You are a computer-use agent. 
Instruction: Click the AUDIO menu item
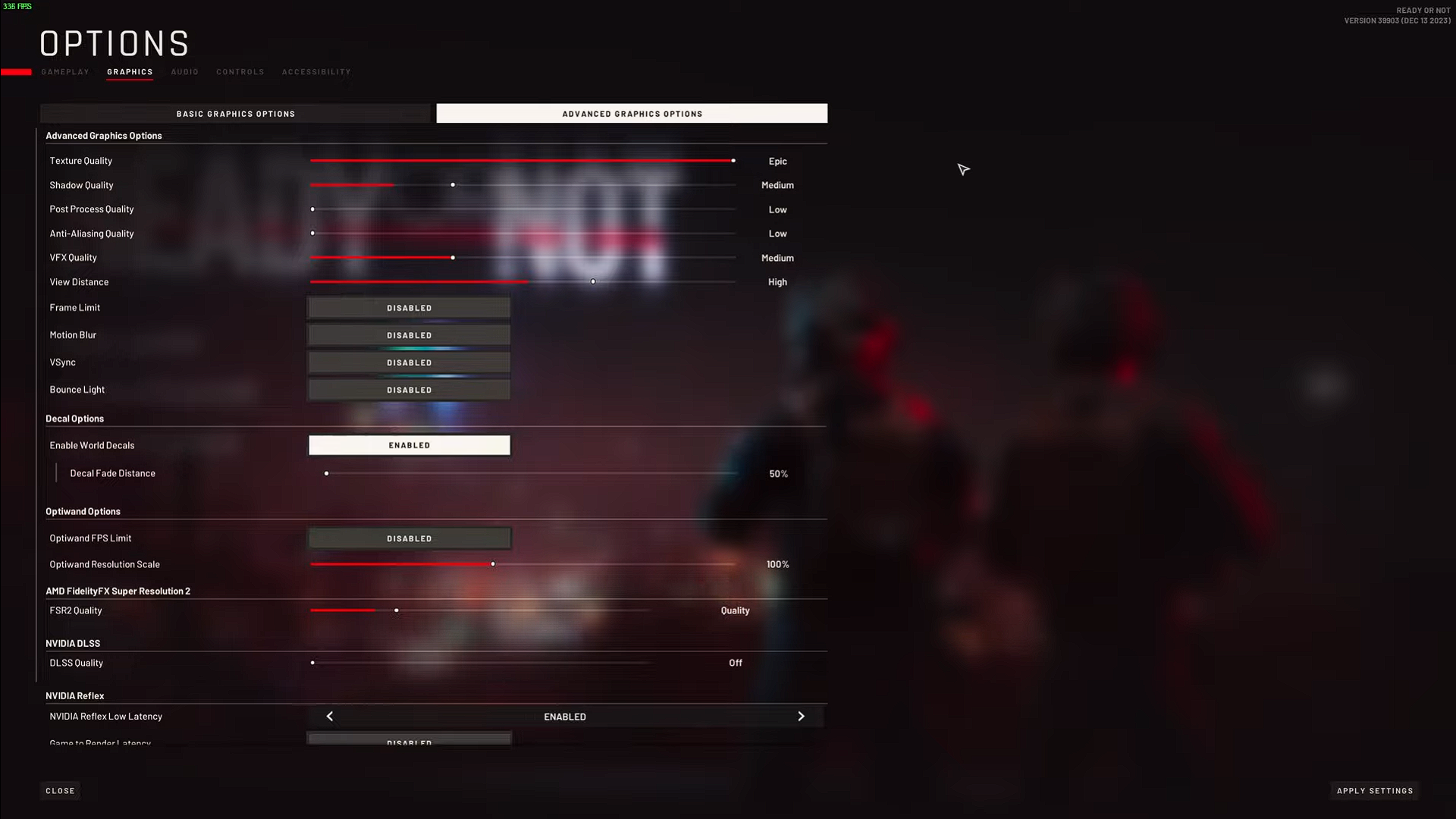click(x=185, y=71)
